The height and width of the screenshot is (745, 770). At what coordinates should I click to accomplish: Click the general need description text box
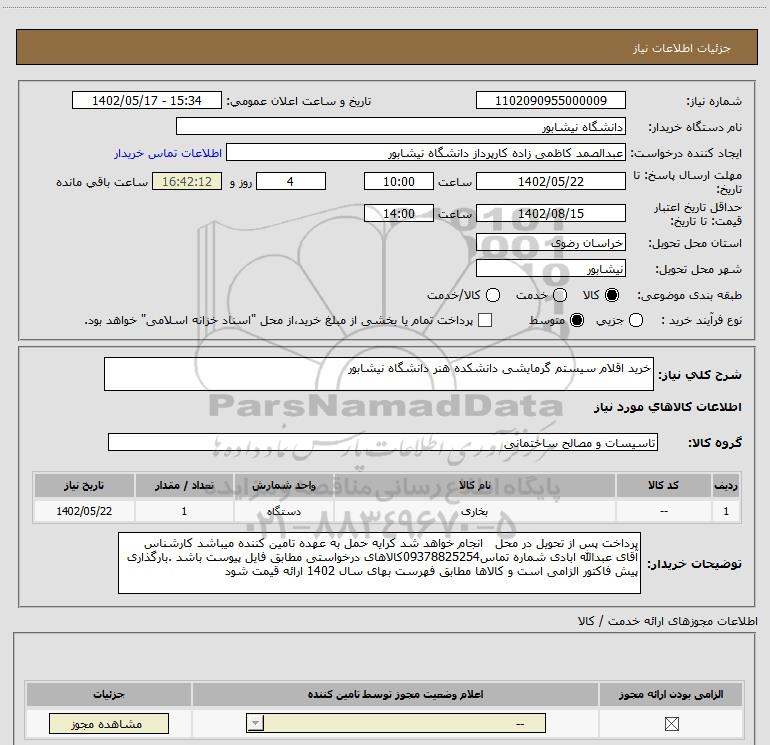click(x=379, y=374)
